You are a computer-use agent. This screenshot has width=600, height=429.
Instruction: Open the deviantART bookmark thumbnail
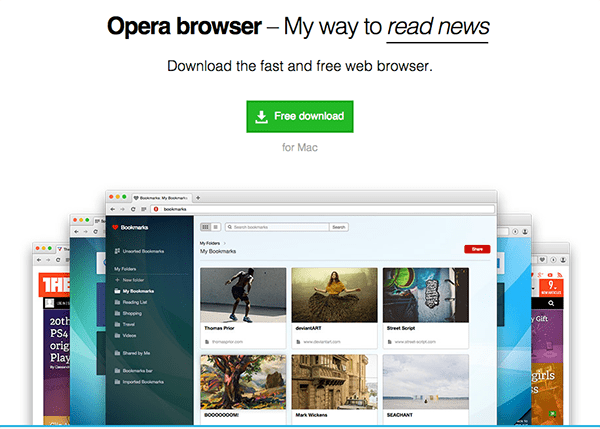point(334,295)
